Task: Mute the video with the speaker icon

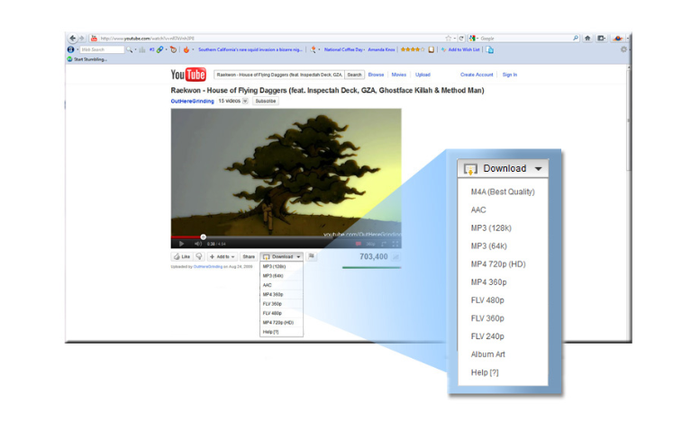Action: click(x=198, y=244)
